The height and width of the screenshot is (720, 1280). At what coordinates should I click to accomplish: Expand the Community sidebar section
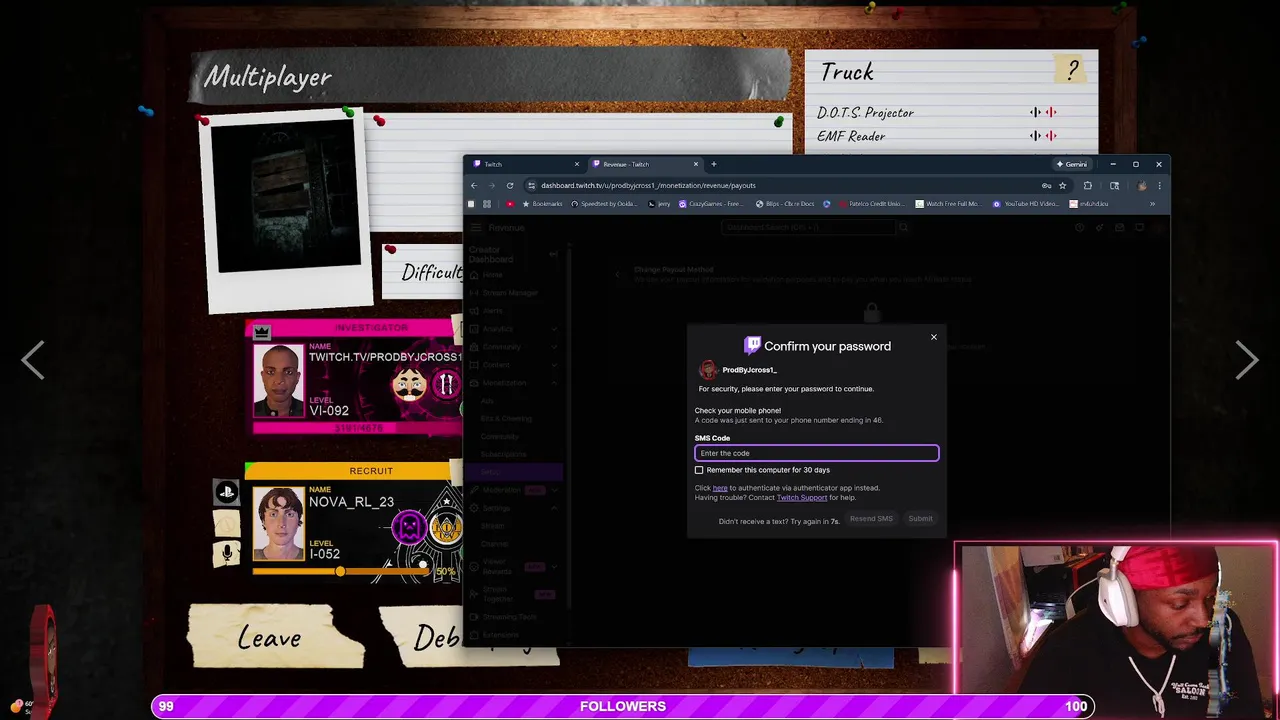554,347
